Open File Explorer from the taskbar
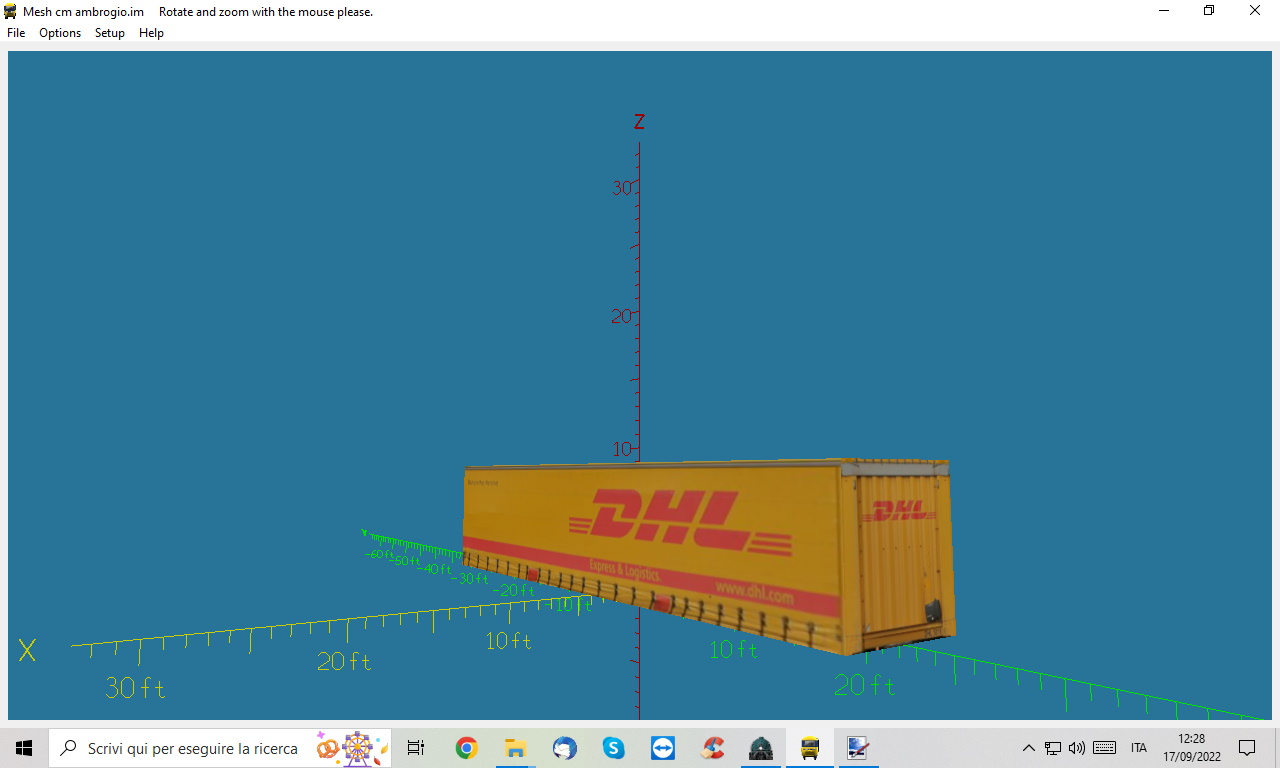1280x768 pixels. tap(515, 748)
